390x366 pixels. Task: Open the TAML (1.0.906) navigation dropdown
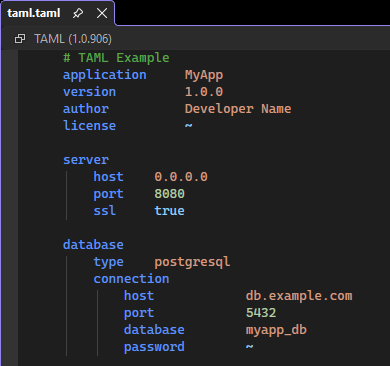(x=73, y=39)
